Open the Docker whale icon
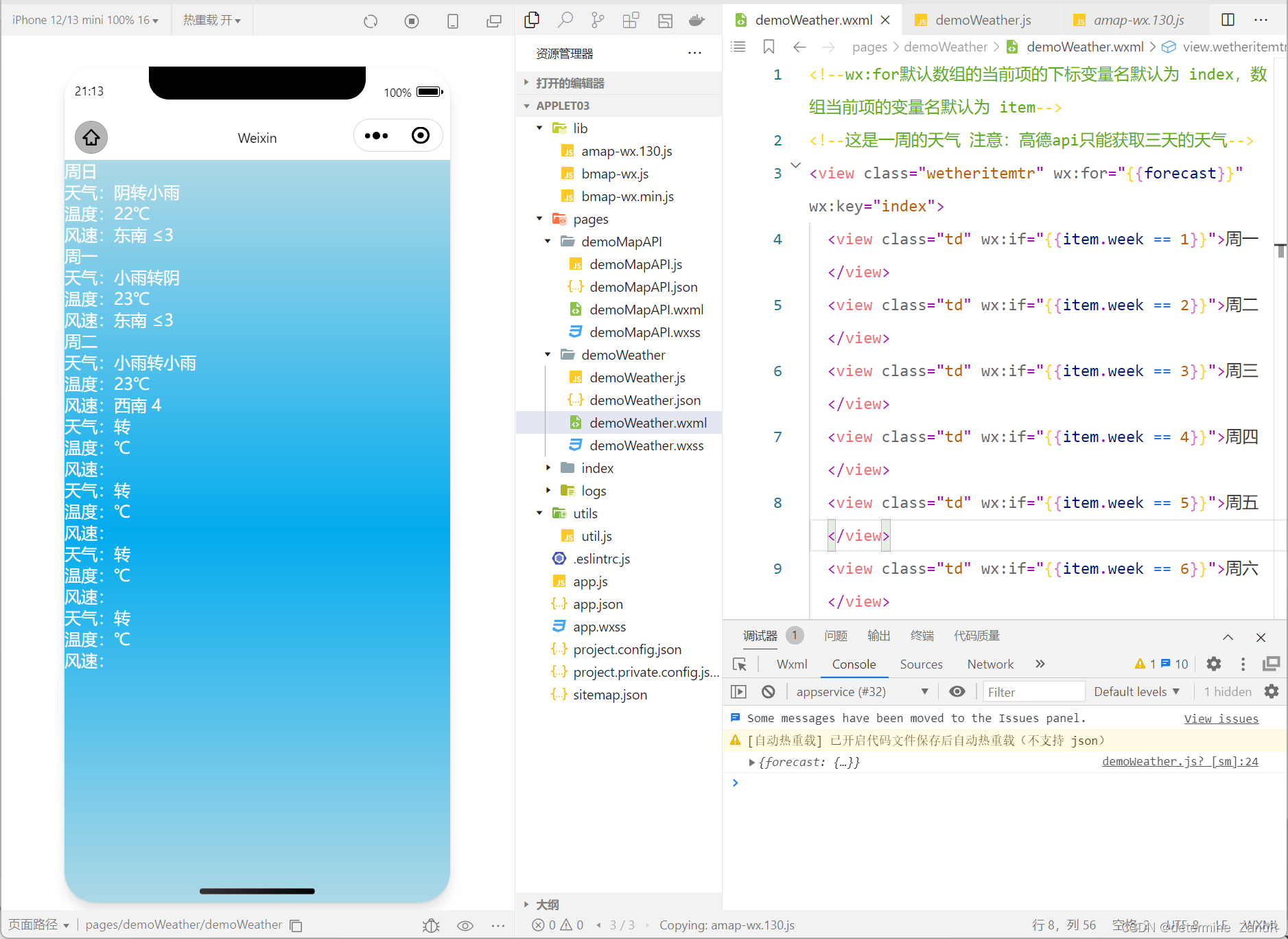The height and width of the screenshot is (939, 1288). [x=697, y=20]
